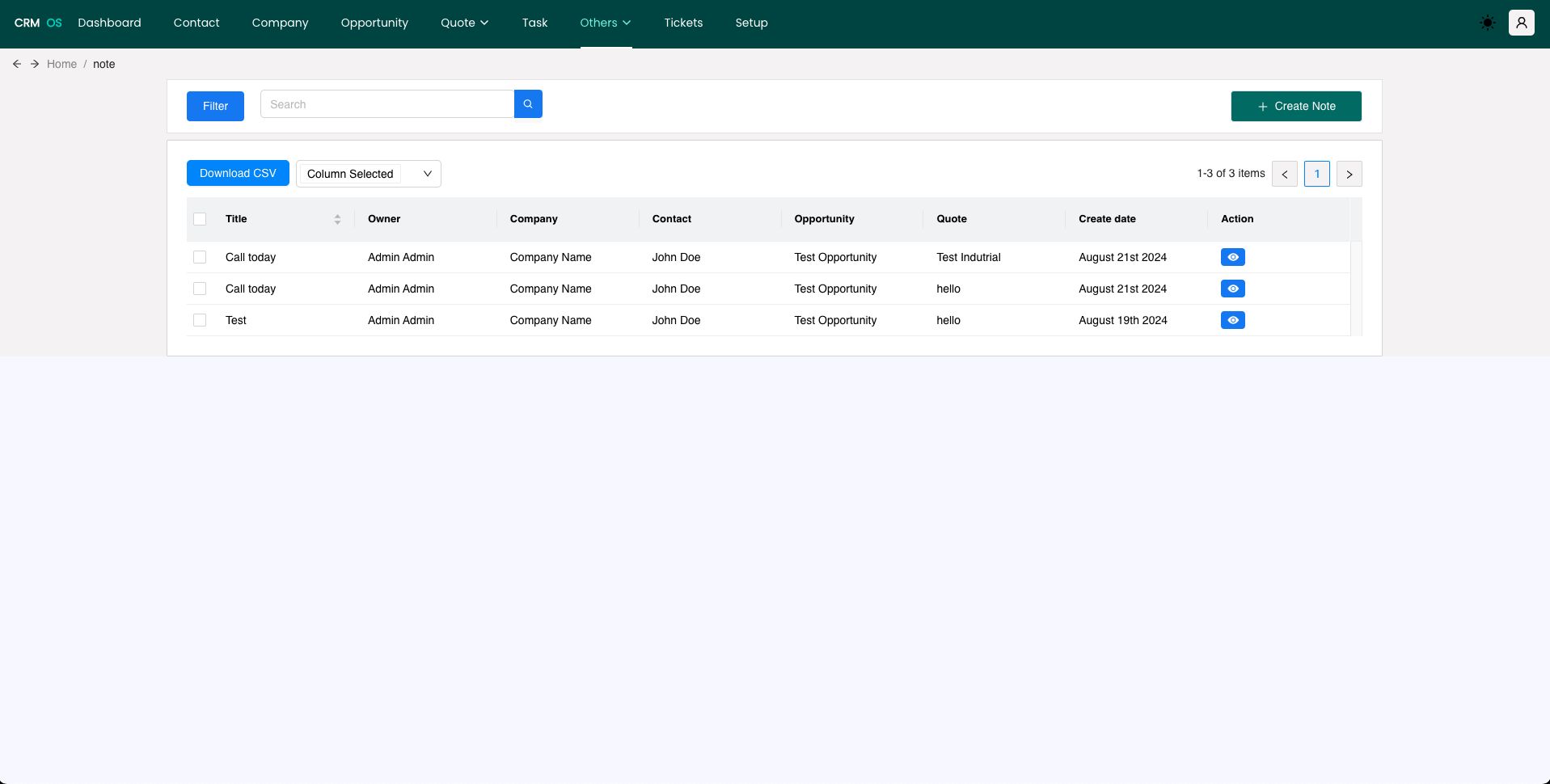Screen dimensions: 1550x784
Task: Go to next page of results
Action: (x=1349, y=174)
